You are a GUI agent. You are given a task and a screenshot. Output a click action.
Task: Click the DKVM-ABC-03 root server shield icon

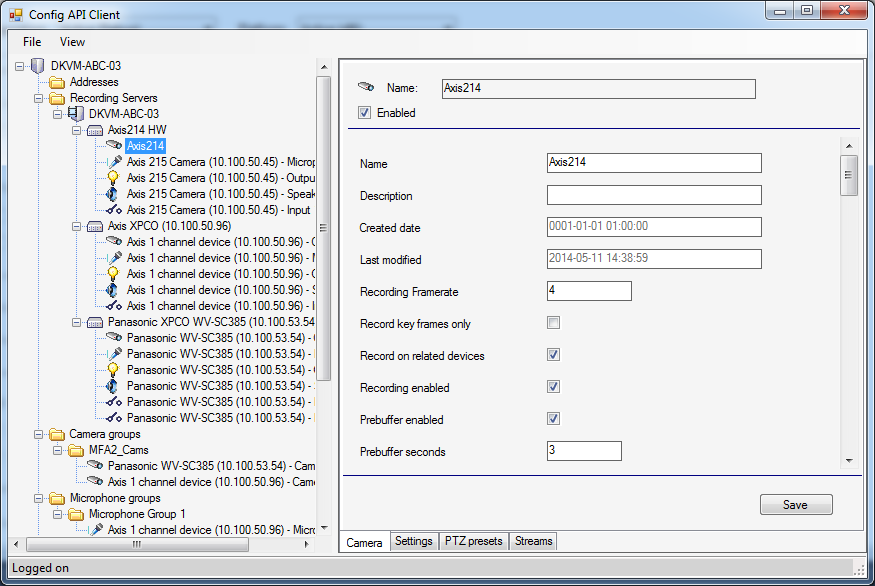[x=37, y=66]
